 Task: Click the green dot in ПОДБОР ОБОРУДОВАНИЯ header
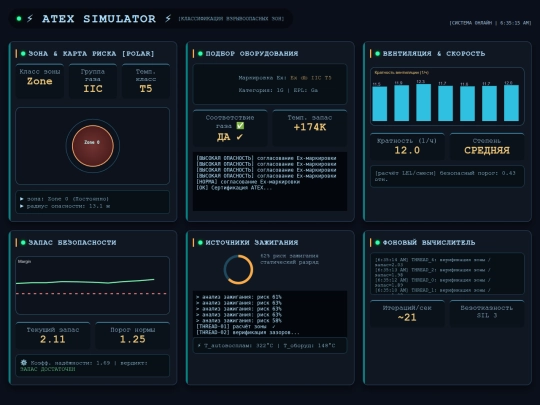[x=200, y=53]
